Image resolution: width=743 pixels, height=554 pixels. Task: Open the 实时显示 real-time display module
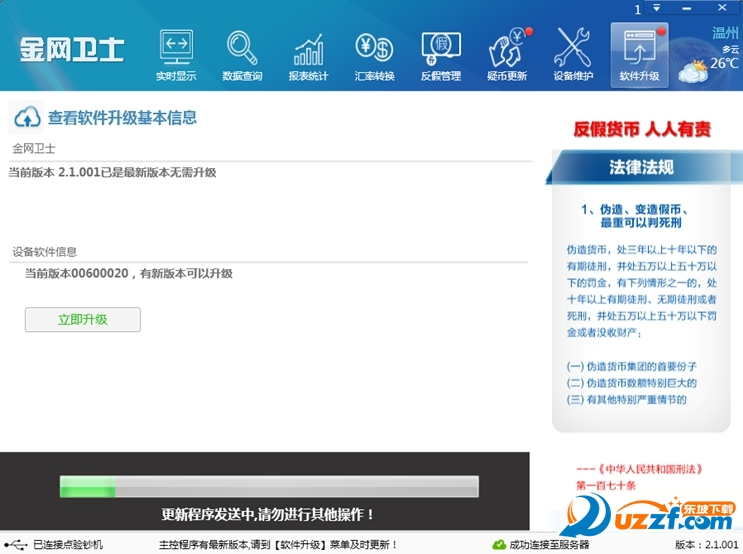[x=176, y=55]
